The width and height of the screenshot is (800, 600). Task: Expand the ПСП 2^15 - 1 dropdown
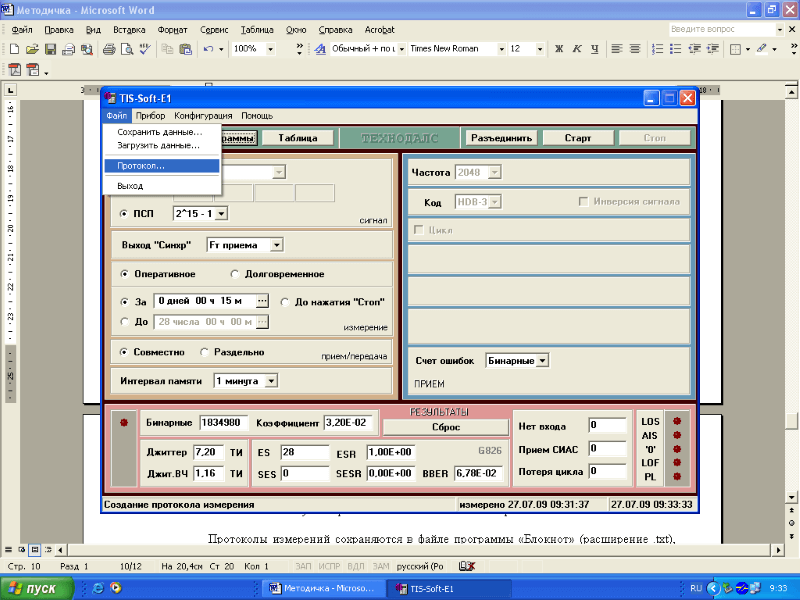pyautogui.click(x=221, y=214)
